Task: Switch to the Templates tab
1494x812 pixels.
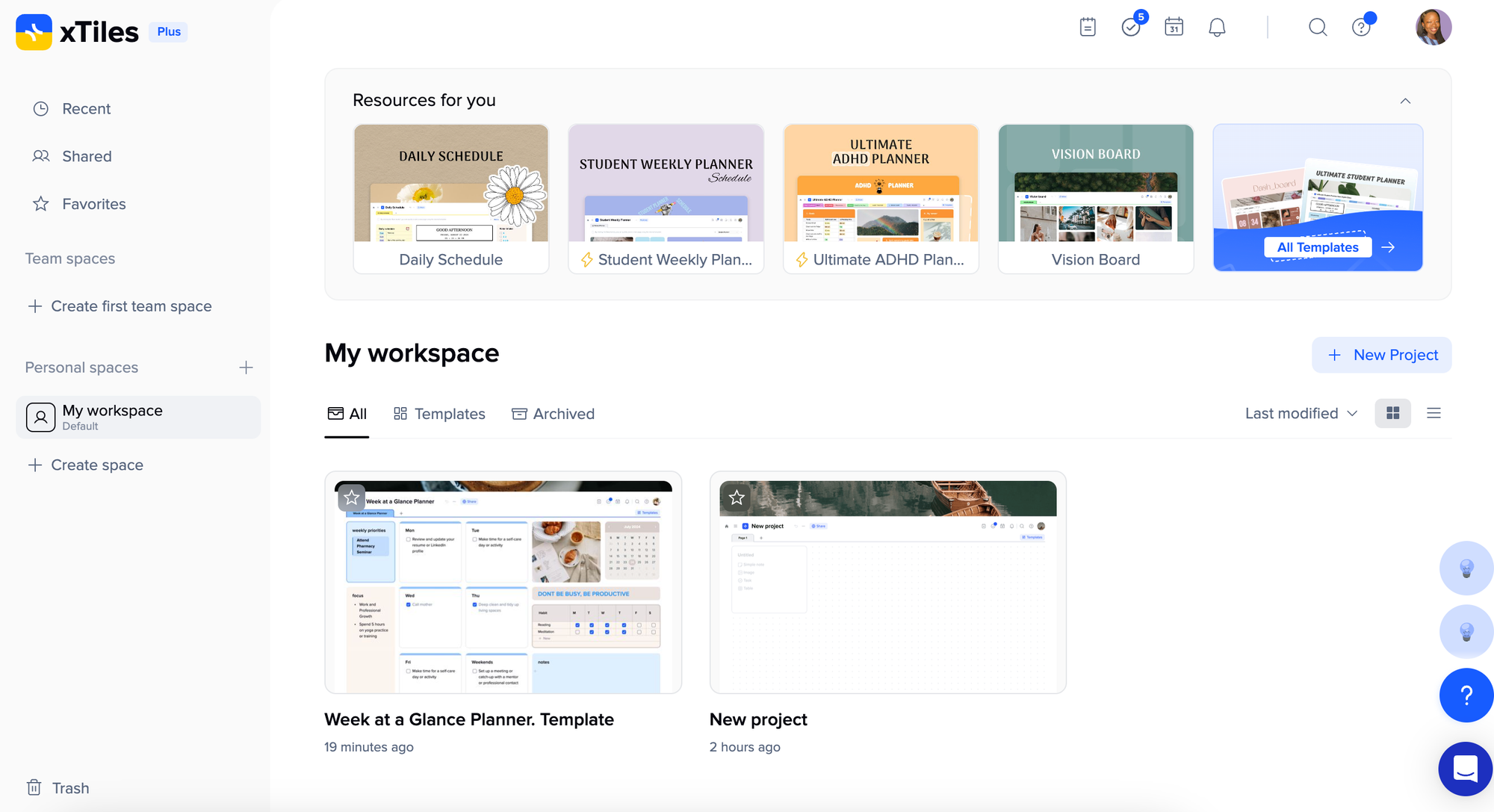Action: point(439,414)
